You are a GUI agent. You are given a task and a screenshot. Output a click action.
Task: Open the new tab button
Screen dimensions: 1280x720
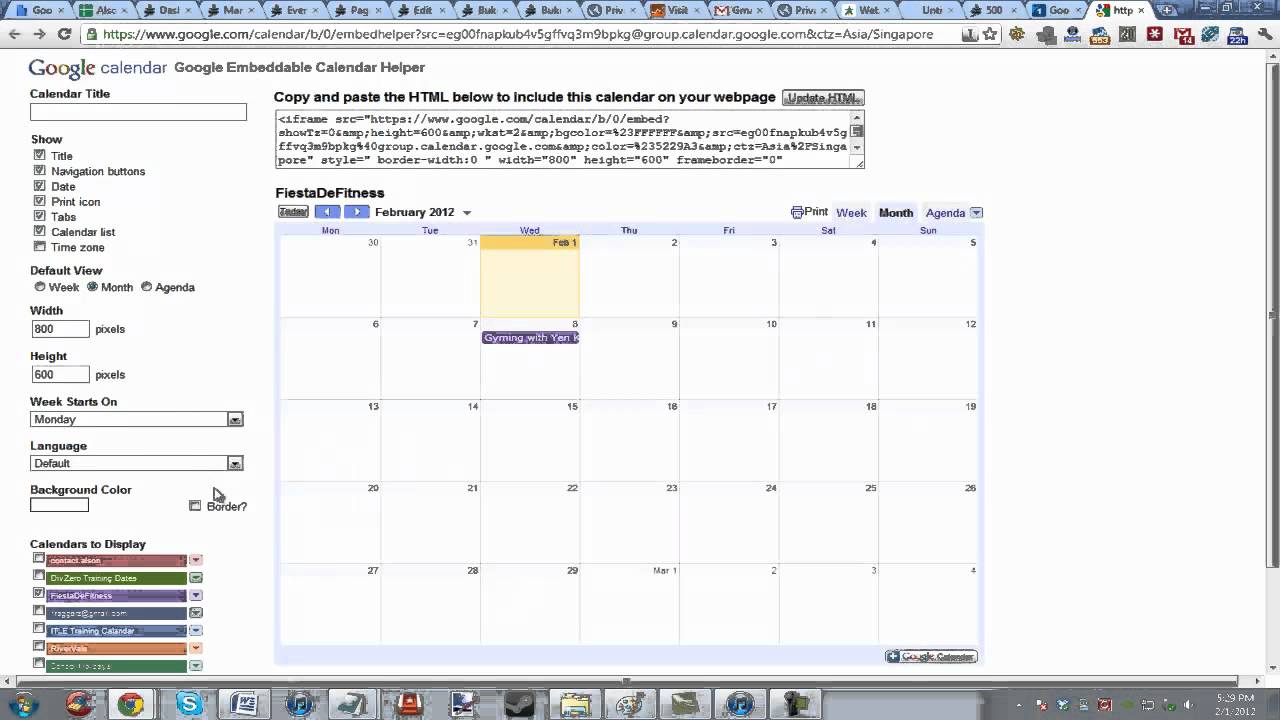(1167, 10)
